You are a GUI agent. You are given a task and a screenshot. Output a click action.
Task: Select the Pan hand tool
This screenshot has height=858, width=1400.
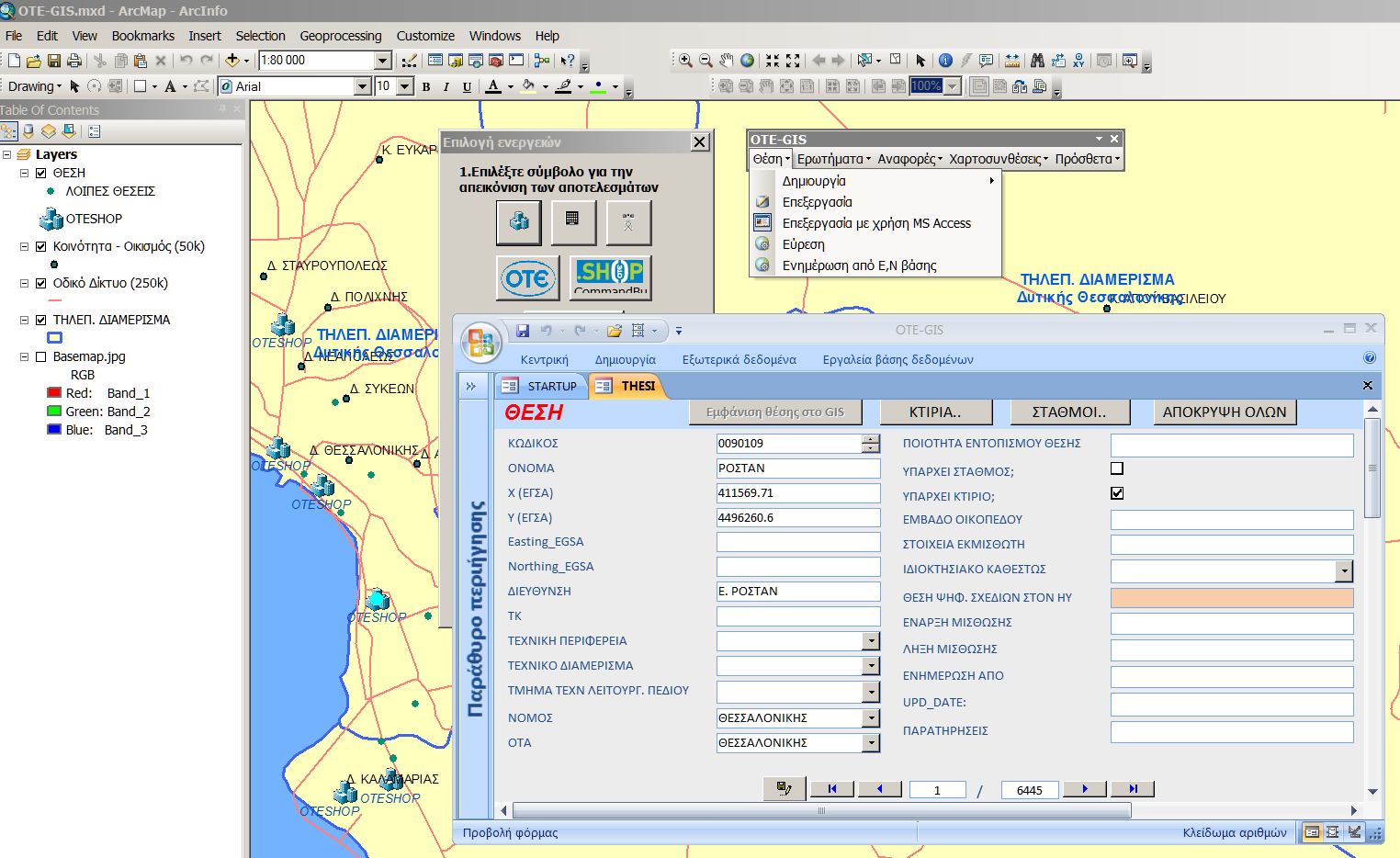pos(727,61)
